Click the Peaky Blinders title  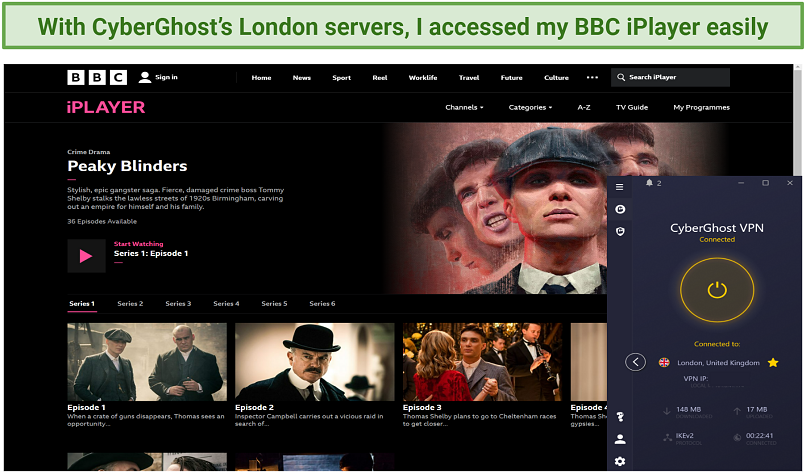coord(127,166)
